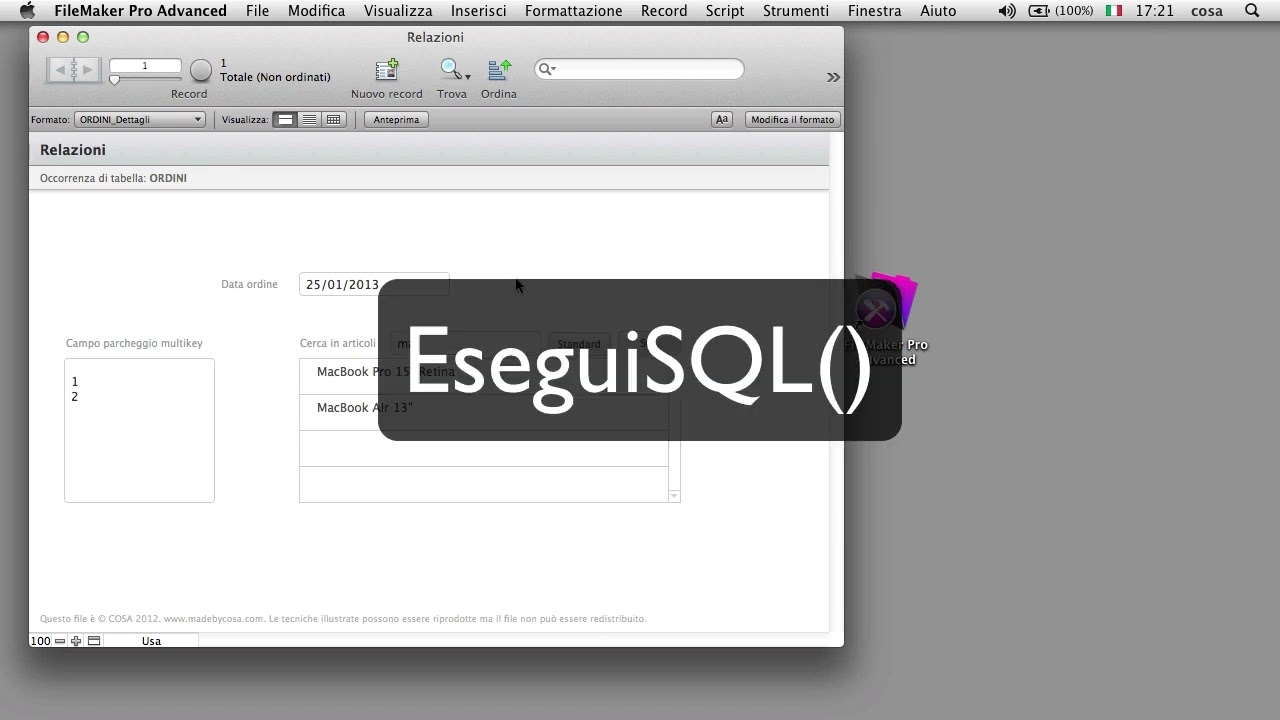Switch to list view icon

click(309, 119)
